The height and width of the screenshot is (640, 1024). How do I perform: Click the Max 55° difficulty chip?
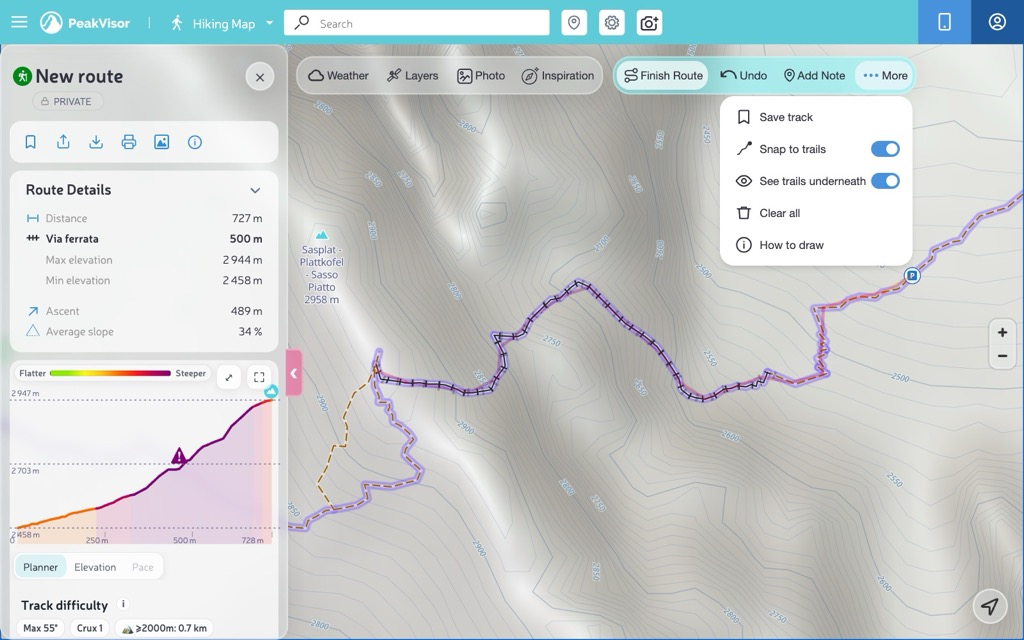(x=40, y=628)
